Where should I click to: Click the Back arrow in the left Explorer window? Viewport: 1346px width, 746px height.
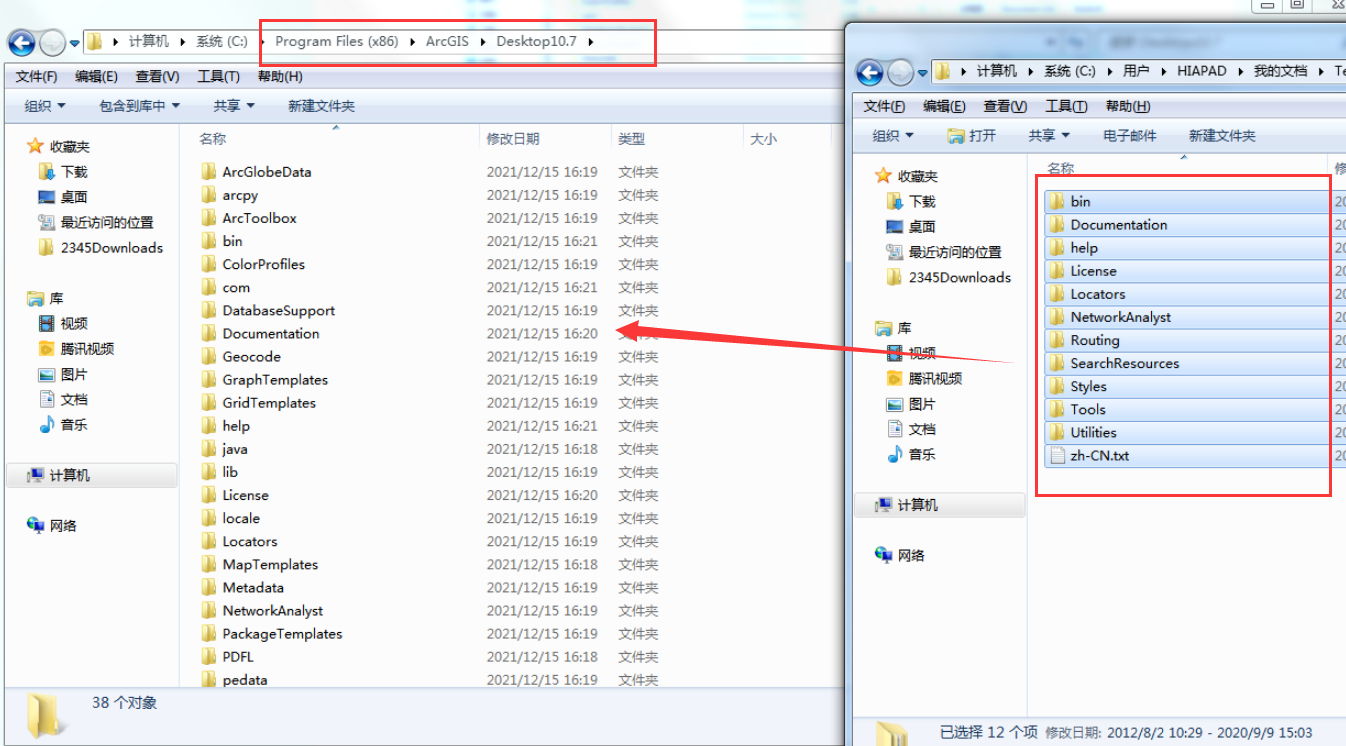[21, 42]
